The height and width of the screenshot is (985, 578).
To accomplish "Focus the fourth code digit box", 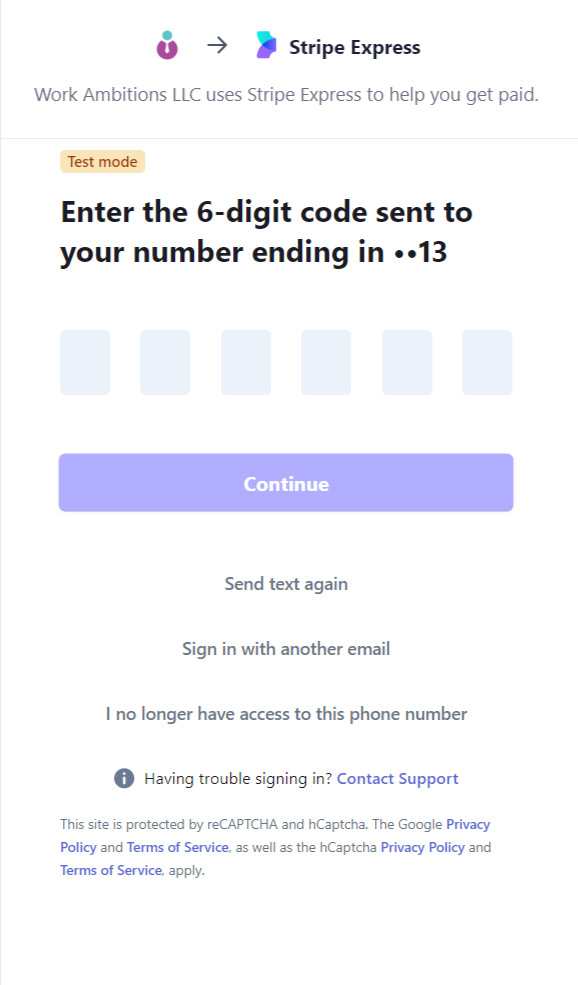I will coord(326,362).
